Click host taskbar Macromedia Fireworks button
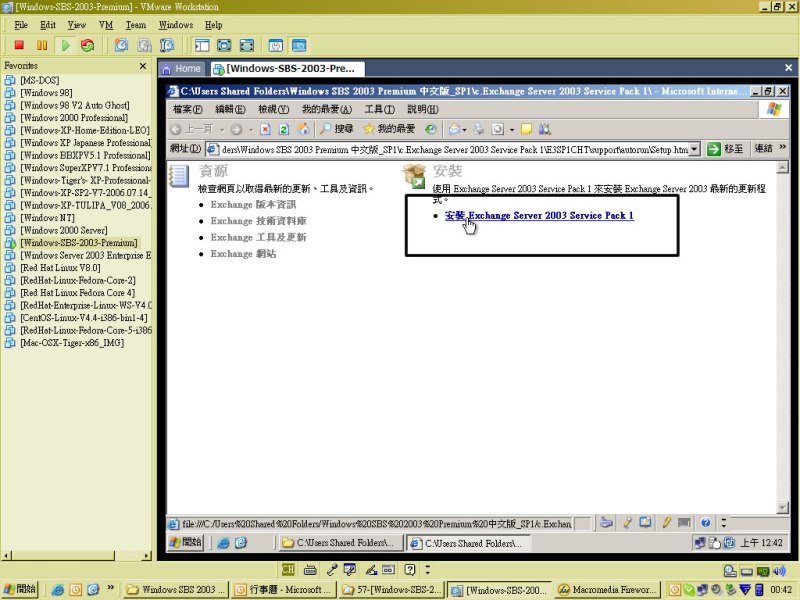This screenshot has width=800, height=600. point(608,590)
